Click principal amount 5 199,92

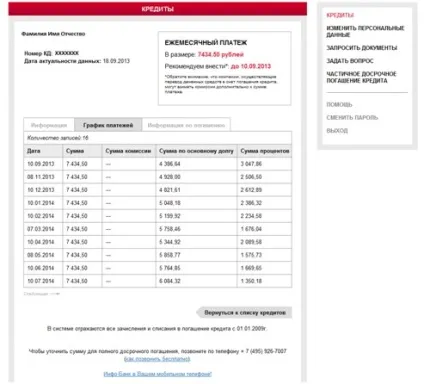170,216
